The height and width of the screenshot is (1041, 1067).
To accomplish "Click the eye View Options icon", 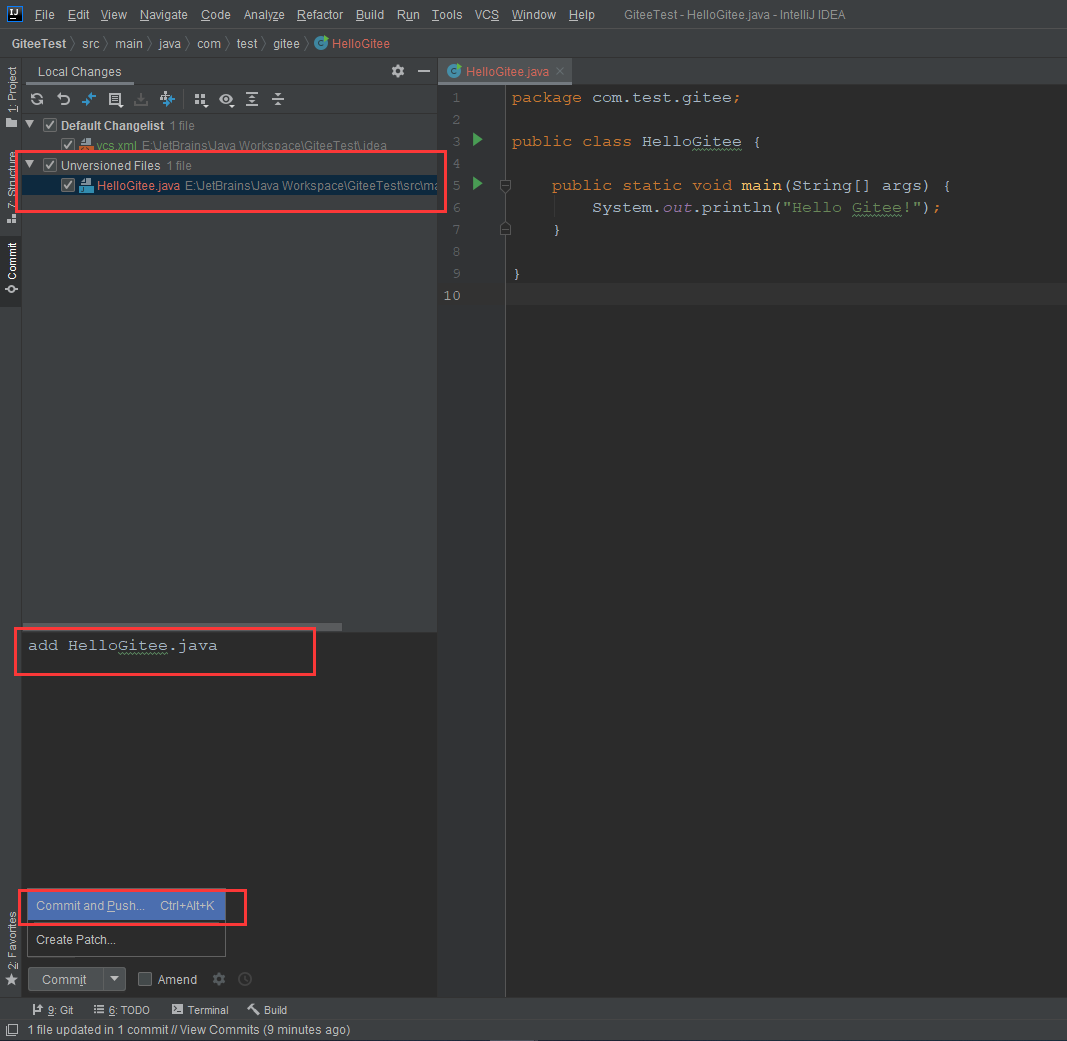I will [x=227, y=99].
